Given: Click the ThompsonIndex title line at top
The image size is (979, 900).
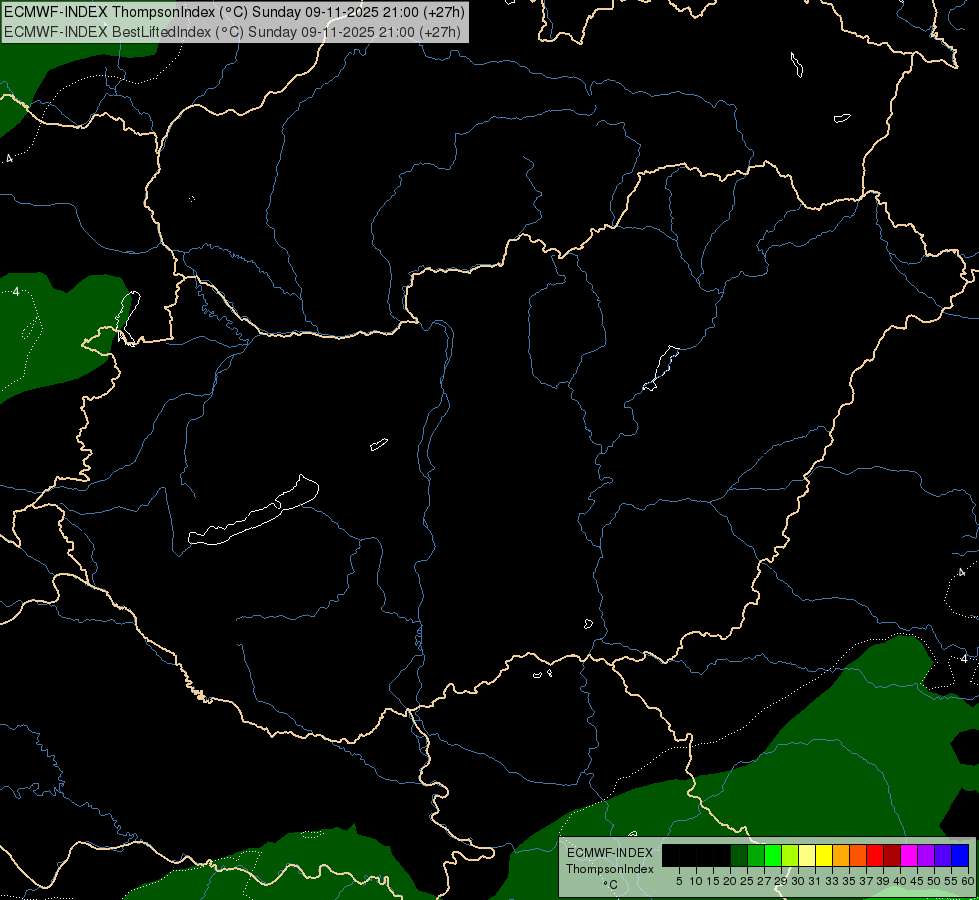Looking at the screenshot, I should tap(234, 12).
